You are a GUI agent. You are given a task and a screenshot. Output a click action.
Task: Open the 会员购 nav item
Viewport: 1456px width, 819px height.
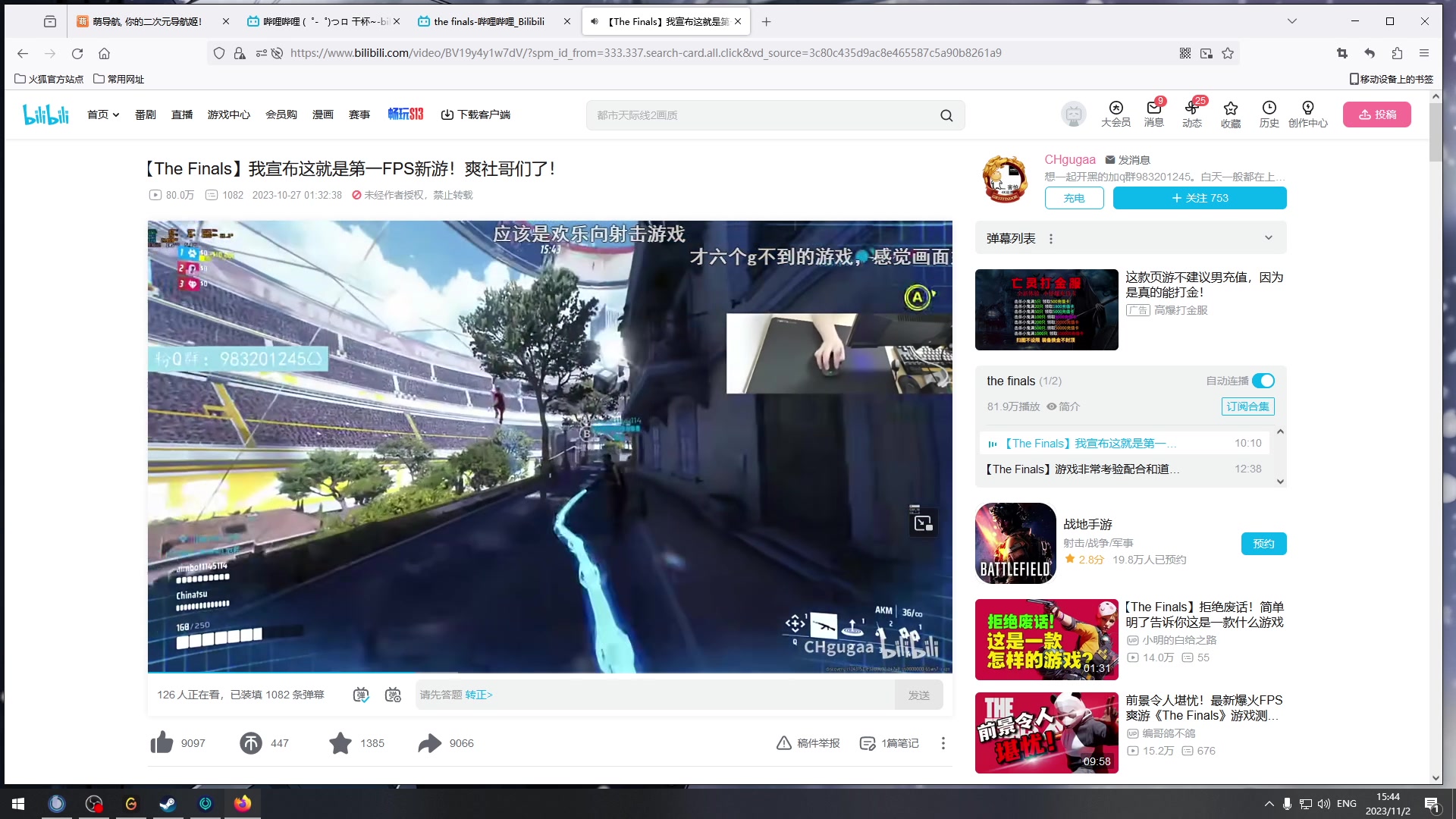pyautogui.click(x=281, y=115)
